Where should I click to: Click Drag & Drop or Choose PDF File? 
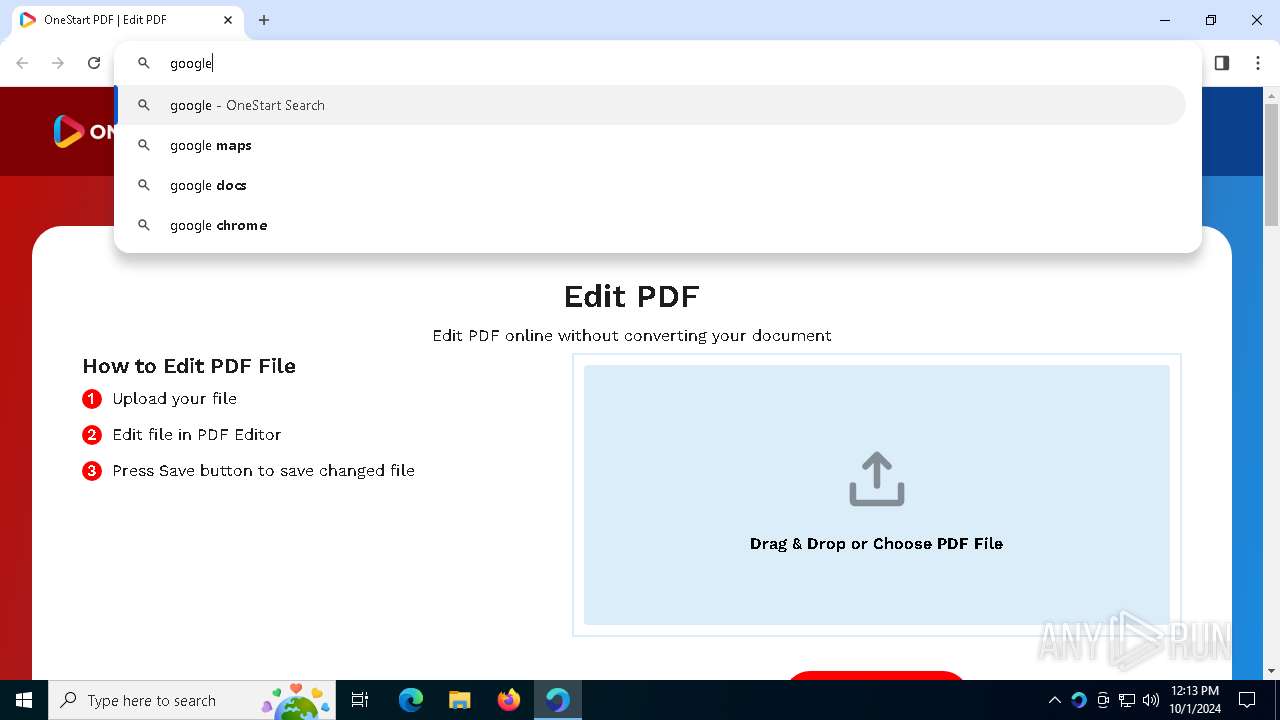876,544
